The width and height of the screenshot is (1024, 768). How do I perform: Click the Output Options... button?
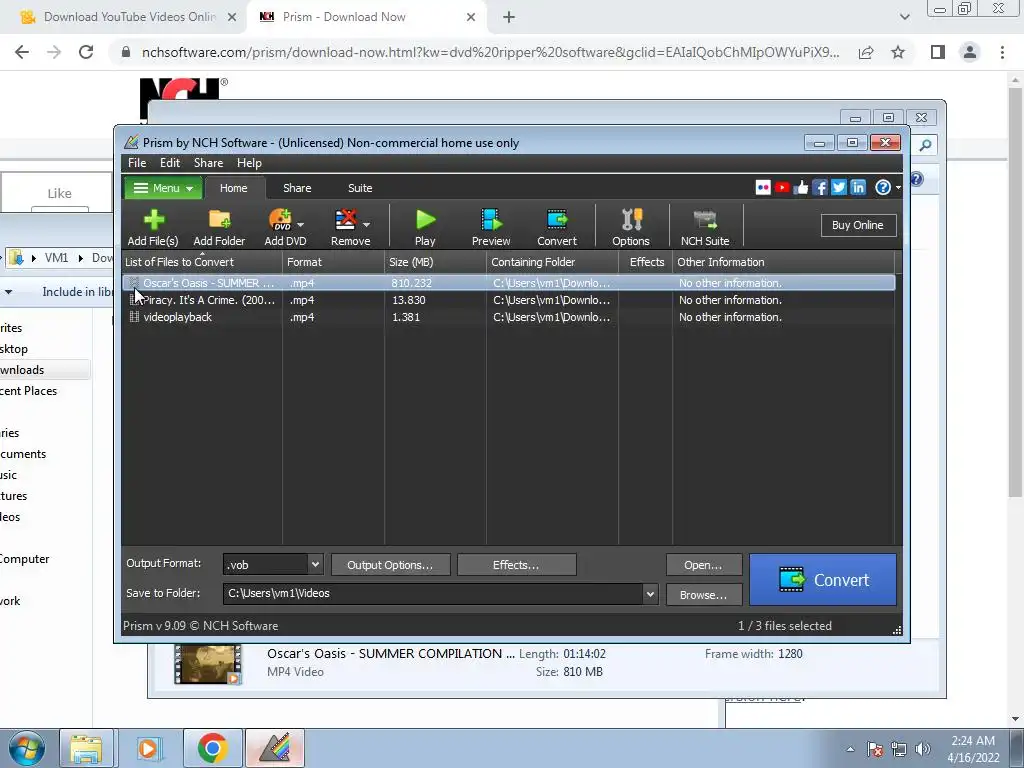coord(391,565)
